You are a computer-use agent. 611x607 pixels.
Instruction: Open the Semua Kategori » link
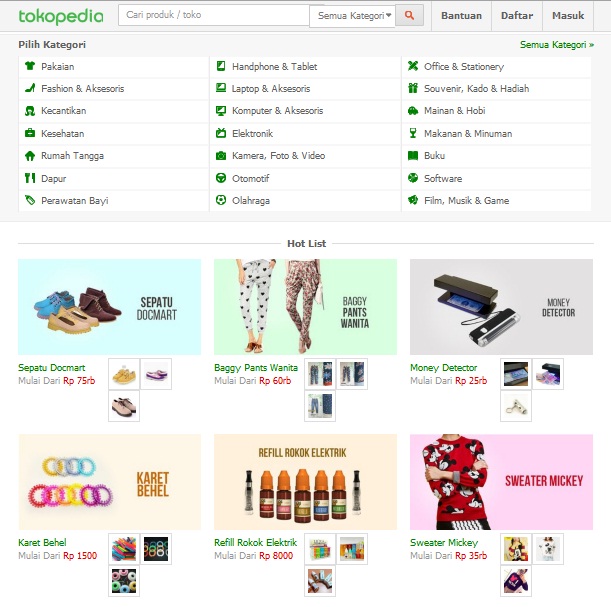[557, 45]
